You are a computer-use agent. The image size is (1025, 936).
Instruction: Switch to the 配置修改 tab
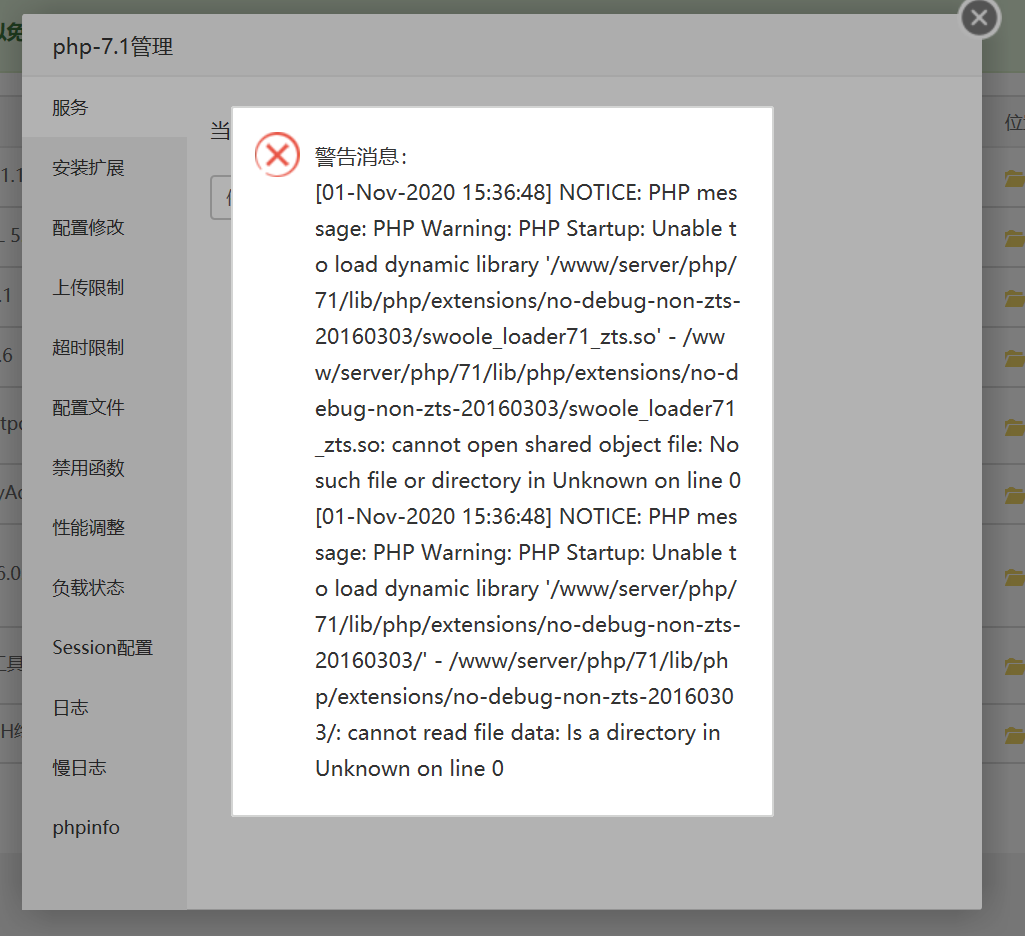(x=105, y=227)
